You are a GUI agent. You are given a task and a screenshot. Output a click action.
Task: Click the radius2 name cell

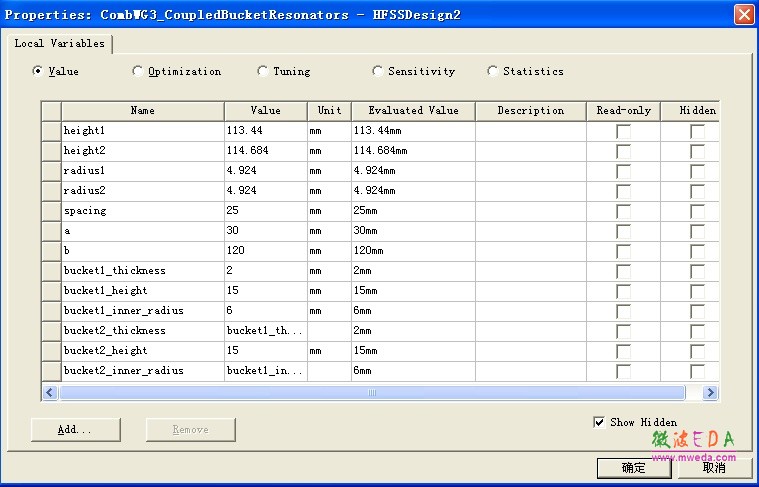click(143, 191)
